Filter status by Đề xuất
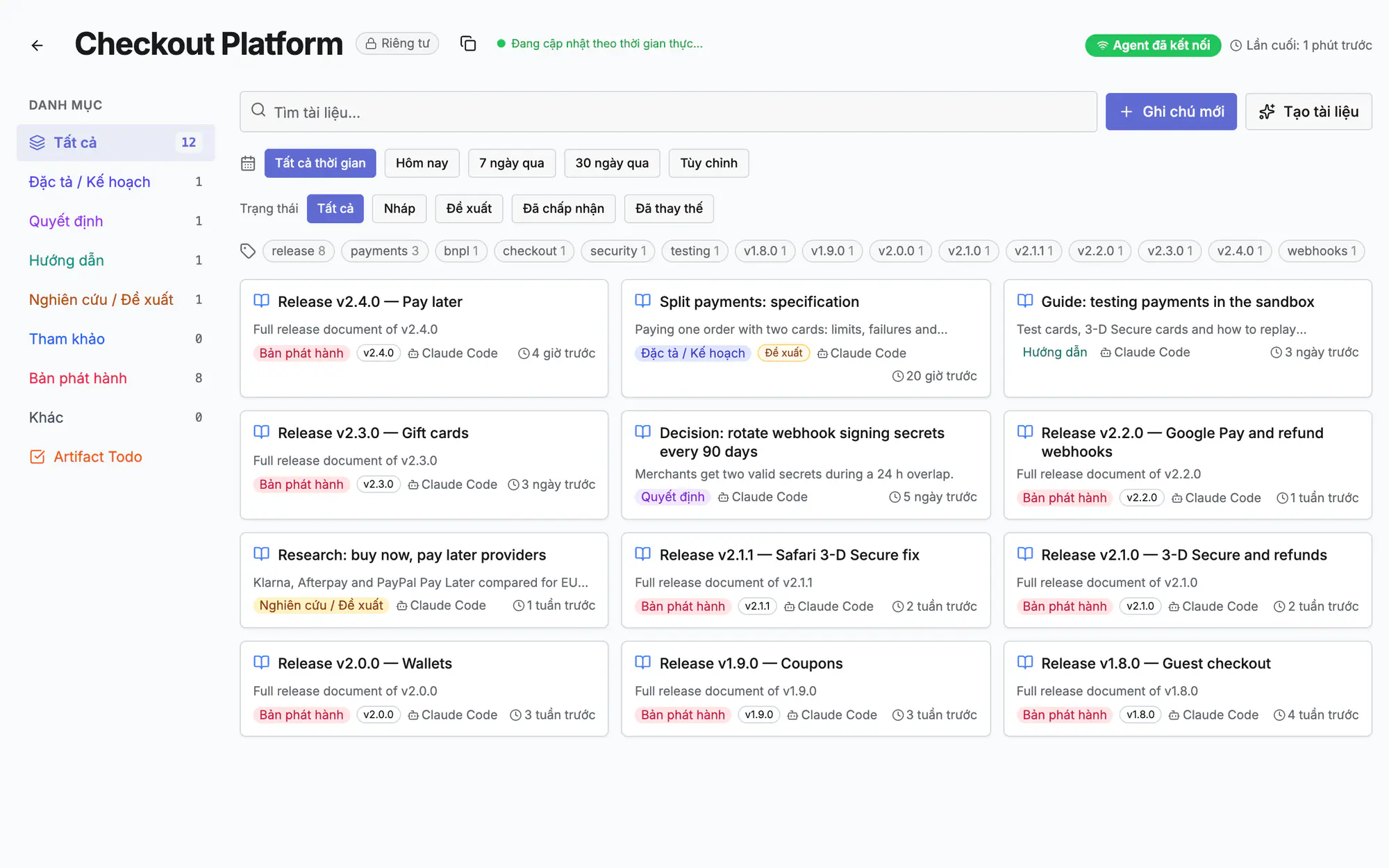Screen dimensions: 1389x868 (469, 209)
